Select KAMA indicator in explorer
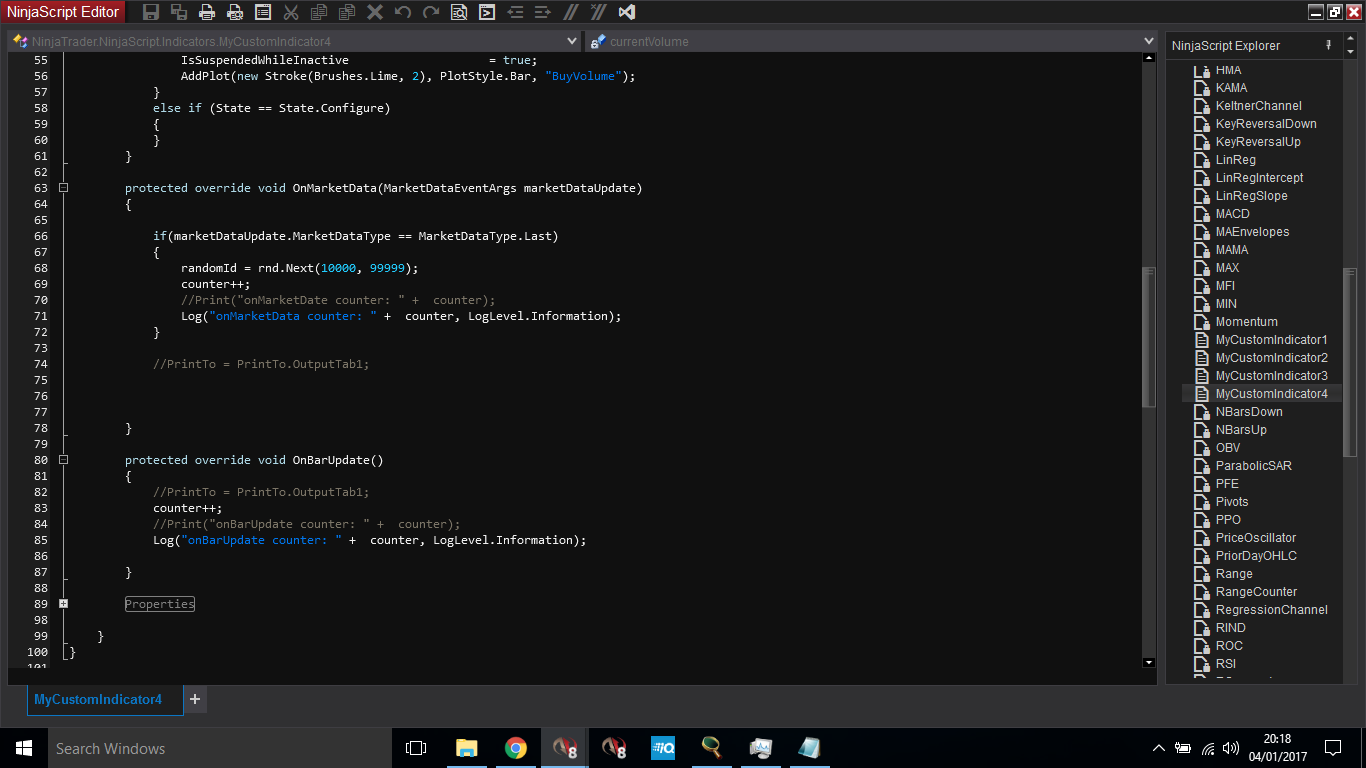 pos(1231,88)
